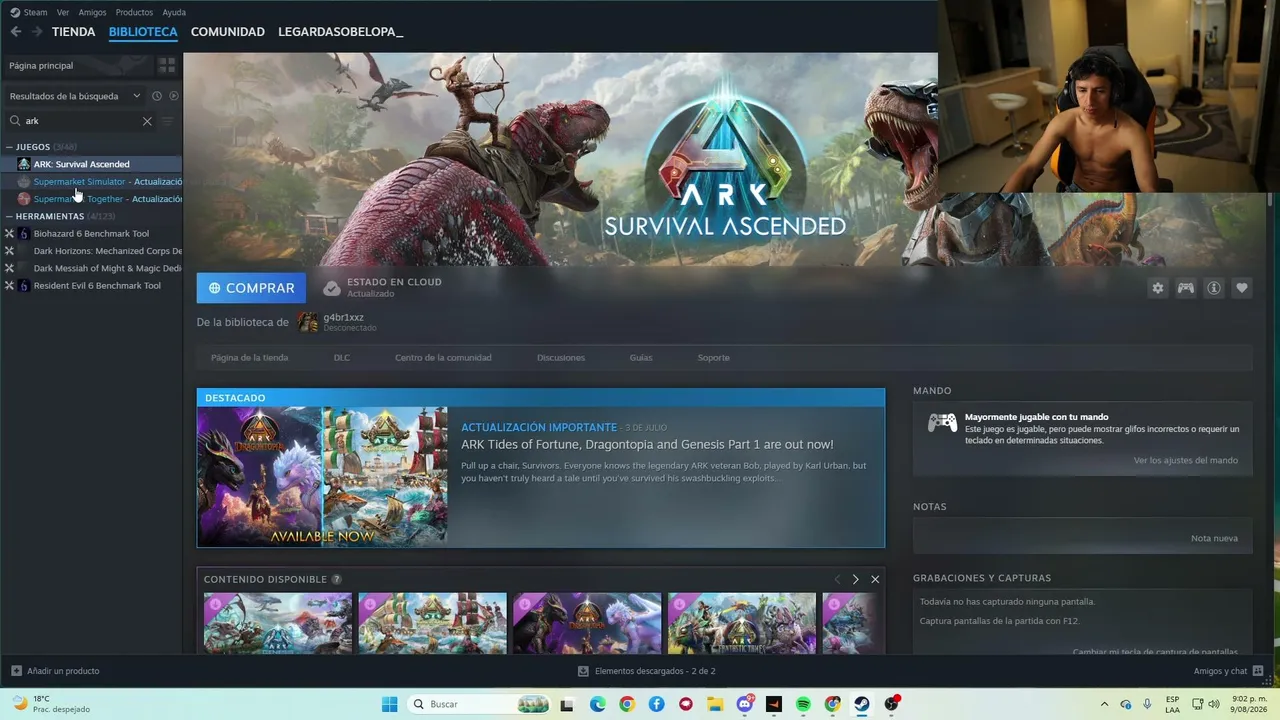Show ready-to-play games filter icon
The height and width of the screenshot is (720, 1280).
173,96
